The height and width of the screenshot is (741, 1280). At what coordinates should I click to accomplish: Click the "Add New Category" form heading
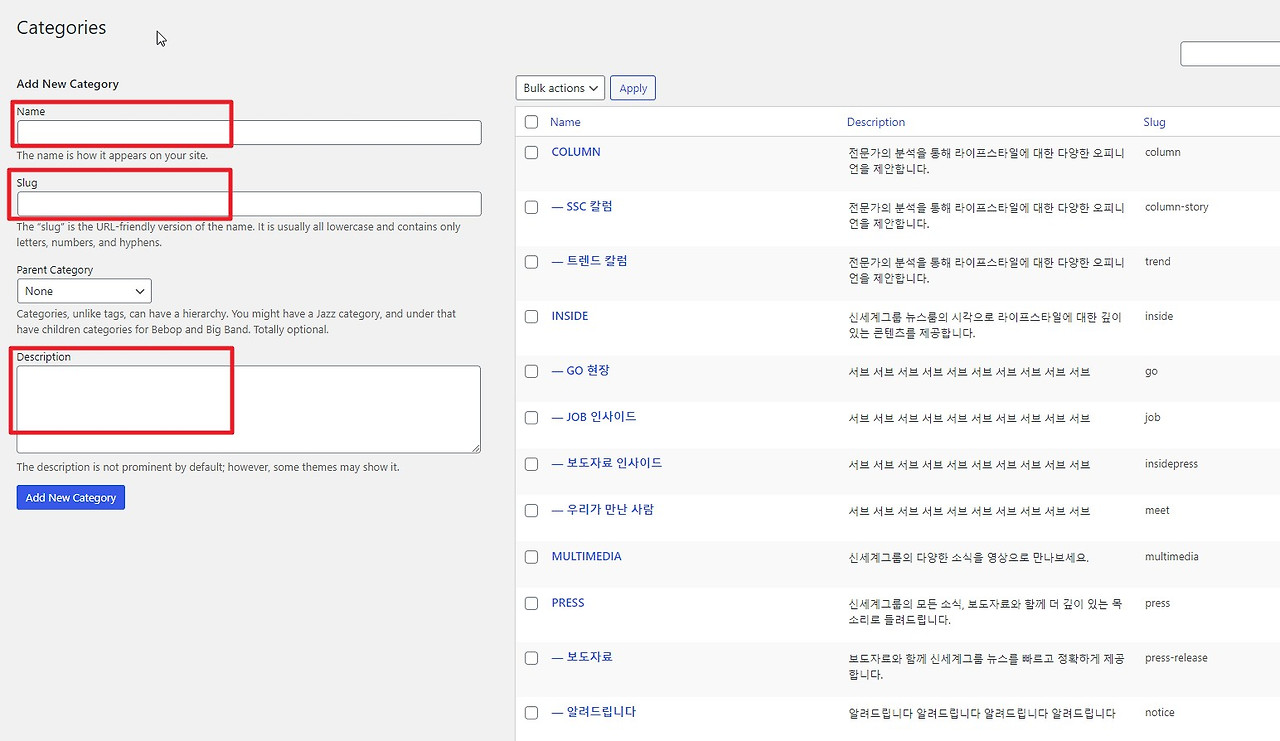pos(68,84)
